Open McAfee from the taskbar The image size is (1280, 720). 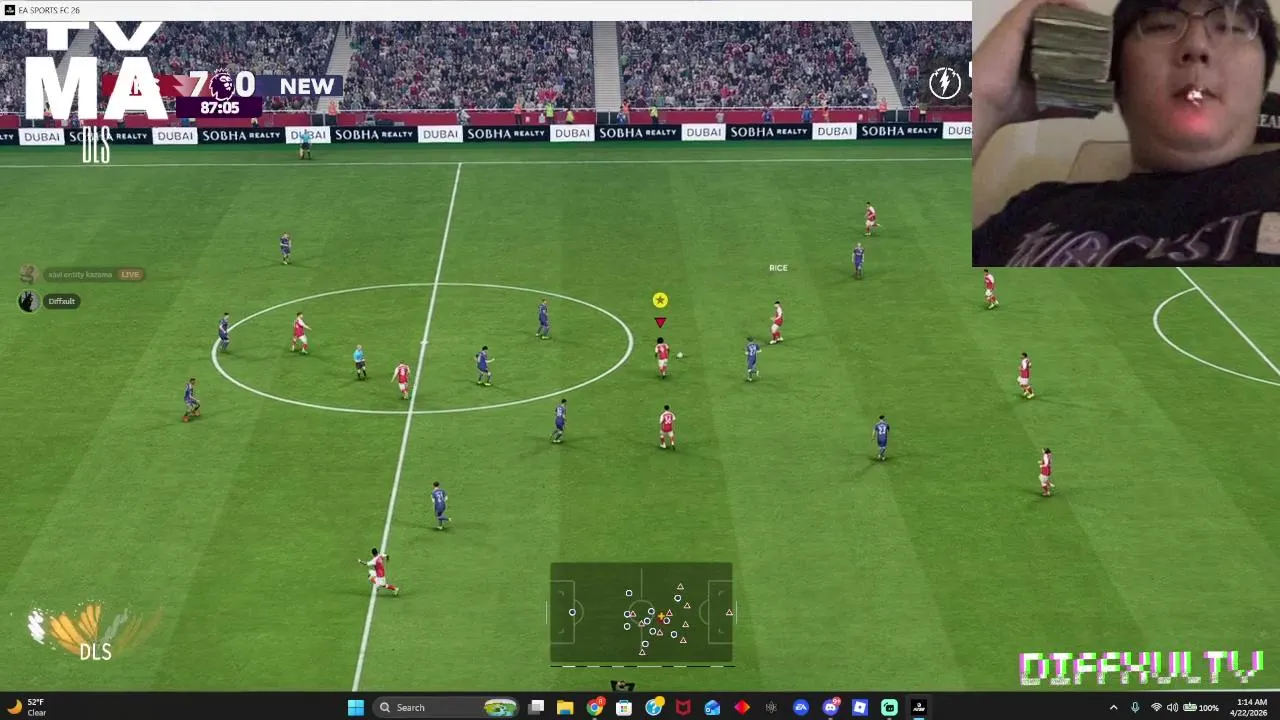click(683, 707)
